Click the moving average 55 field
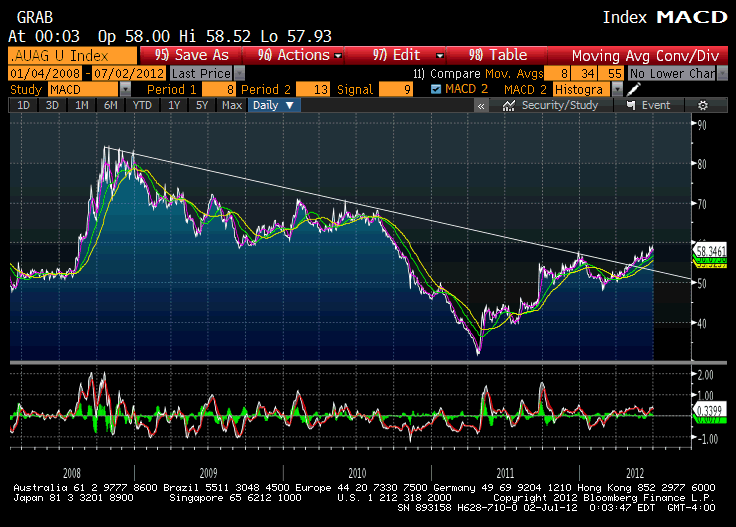This screenshot has height=527, width=736. pyautogui.click(x=611, y=74)
